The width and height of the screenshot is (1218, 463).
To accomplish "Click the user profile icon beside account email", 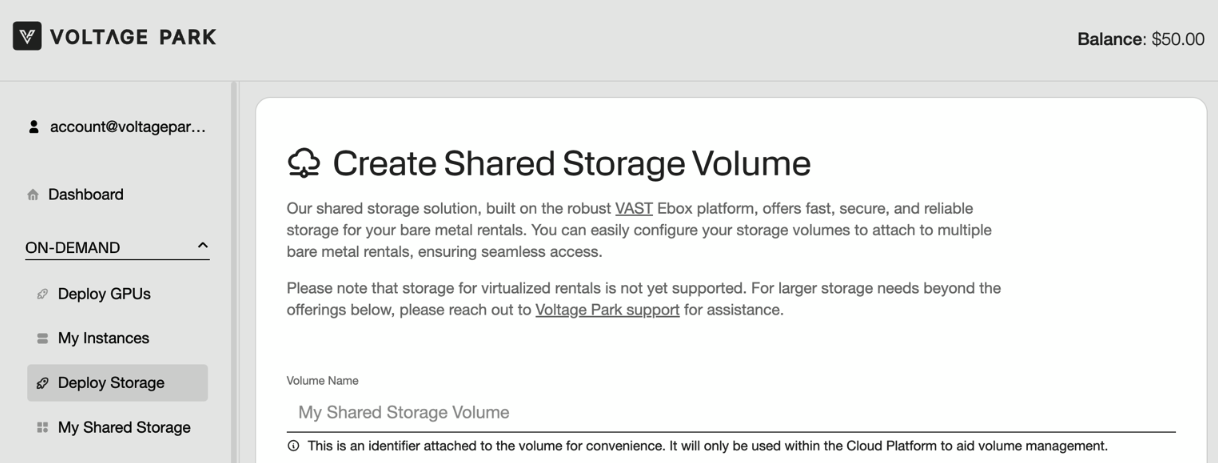I will point(34,127).
